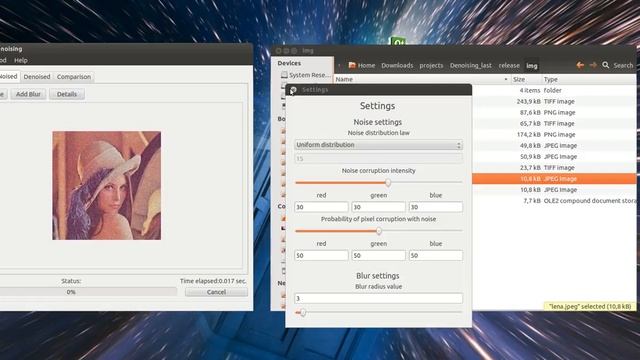This screenshot has height=360, width=640.
Task: Click the Name column sort arrow
Action: 506,79
